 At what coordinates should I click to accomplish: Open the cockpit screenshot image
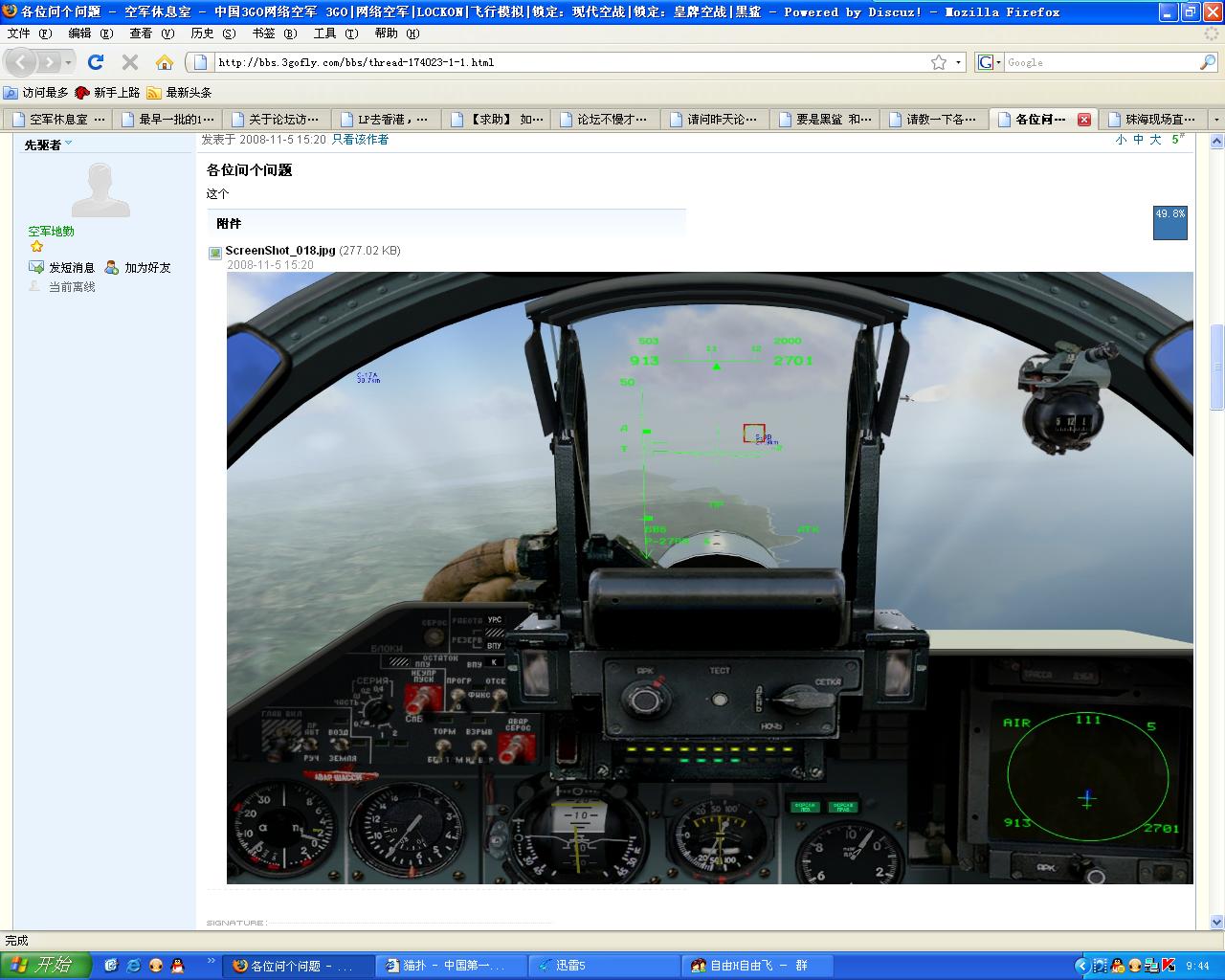(x=709, y=577)
